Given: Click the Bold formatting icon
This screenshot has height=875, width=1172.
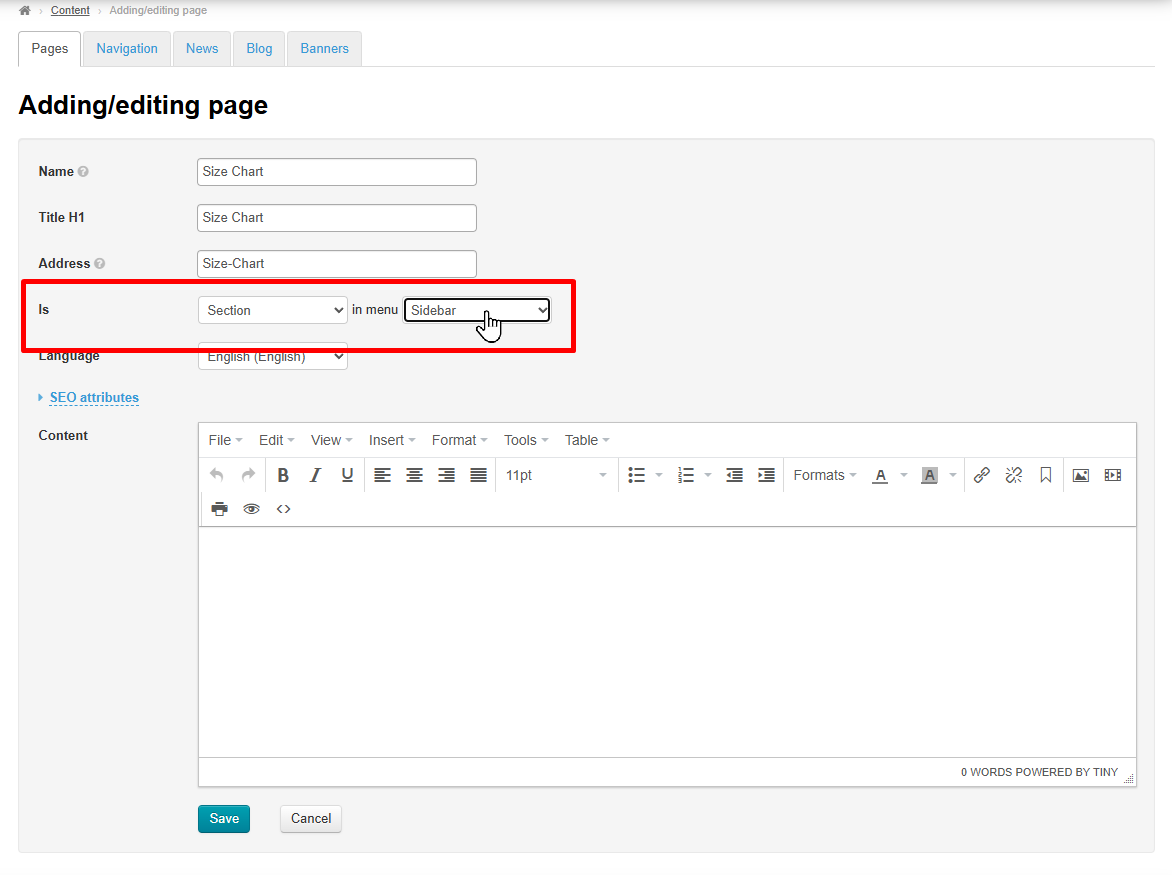Looking at the screenshot, I should (283, 476).
